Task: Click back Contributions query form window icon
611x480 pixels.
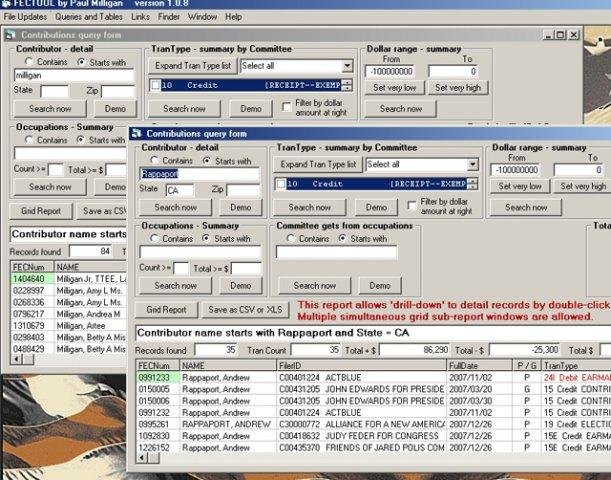Action: 10,35
